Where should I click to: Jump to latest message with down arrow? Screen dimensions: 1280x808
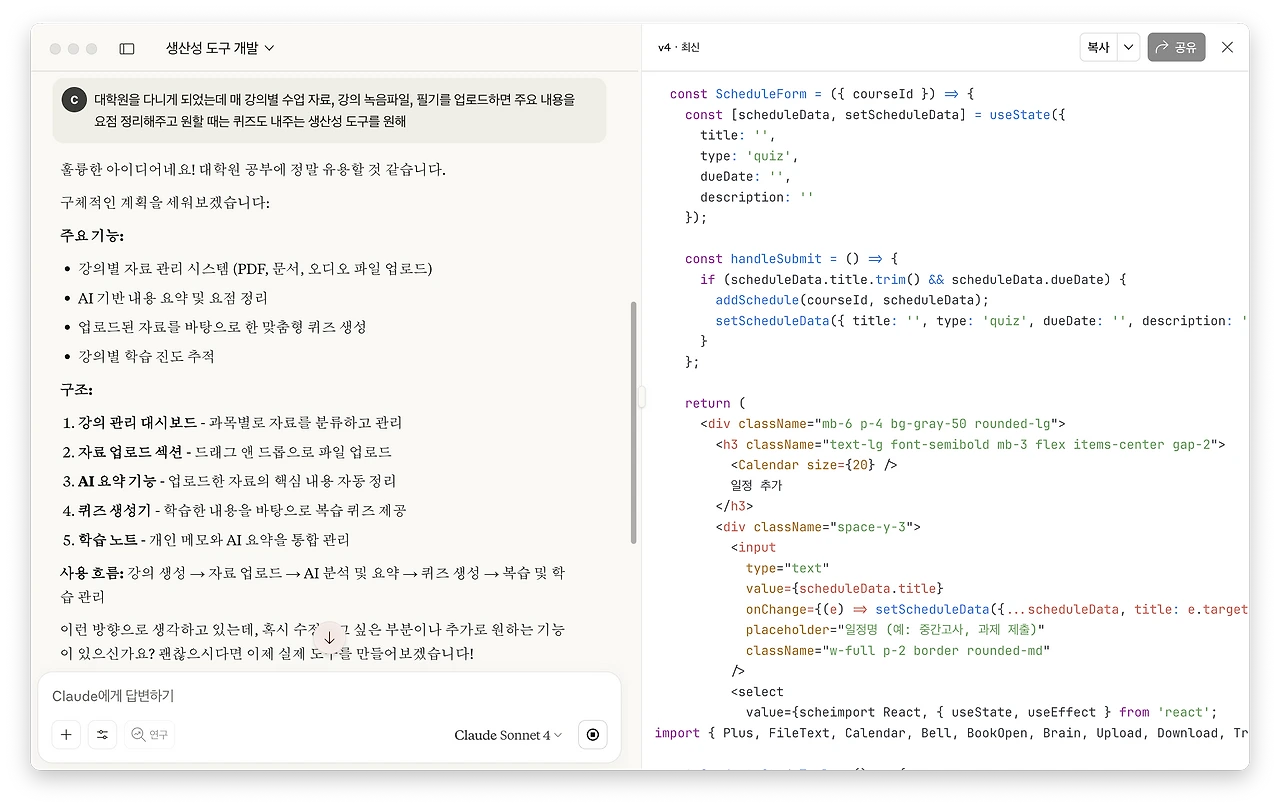(329, 638)
